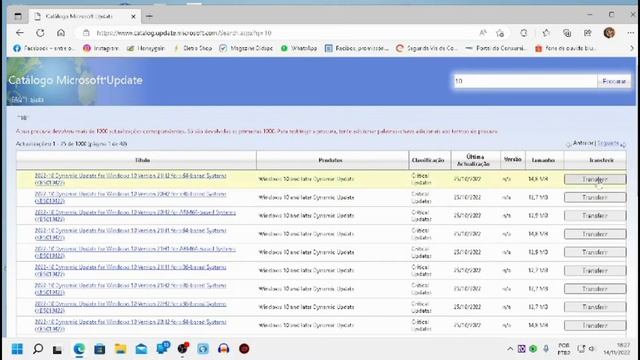Open the headphones app on the taskbar
The image size is (640, 360).
[x=223, y=349]
